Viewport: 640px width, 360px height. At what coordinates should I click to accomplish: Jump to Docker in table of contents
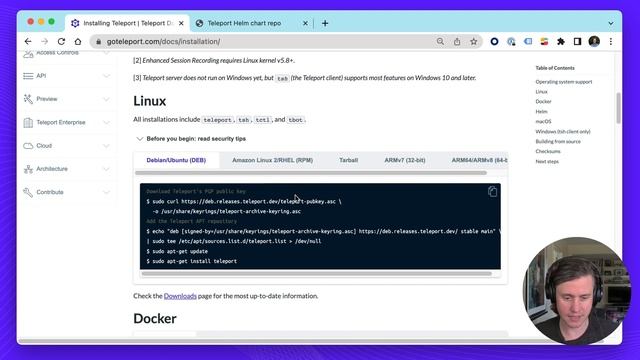543,102
